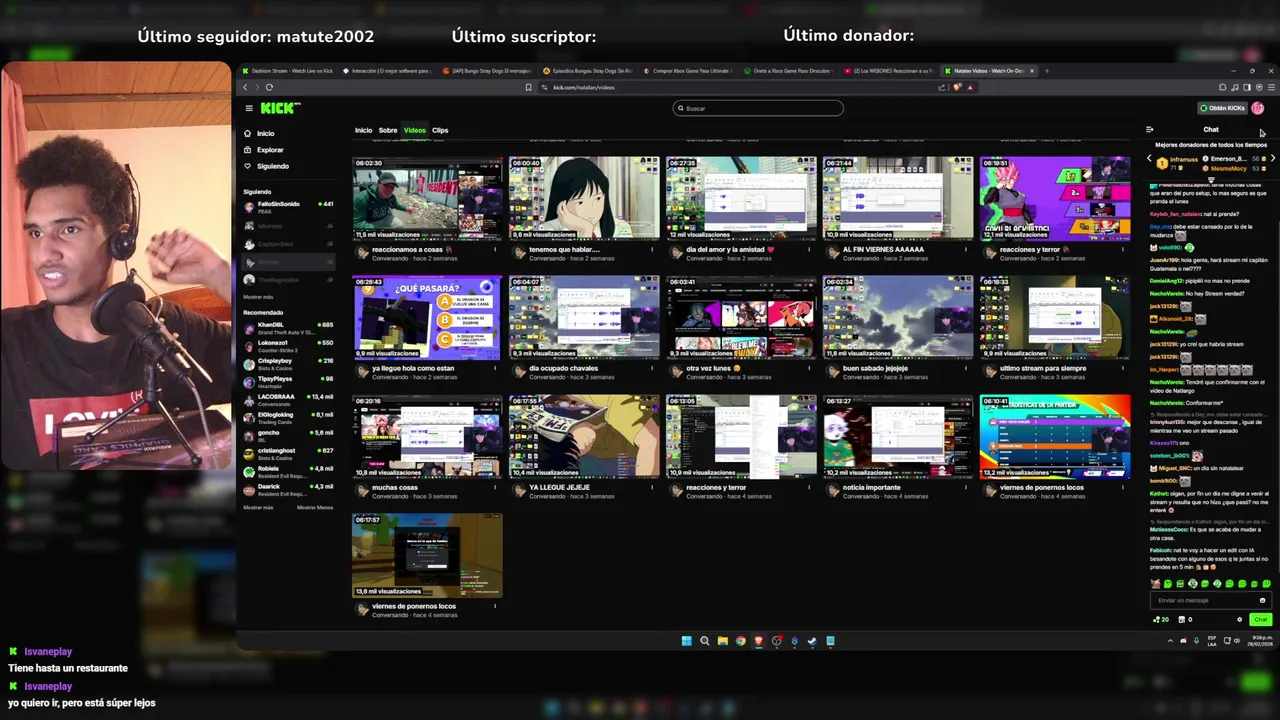Open 'buen sabado jejejeje' video thumbnail

click(x=898, y=317)
